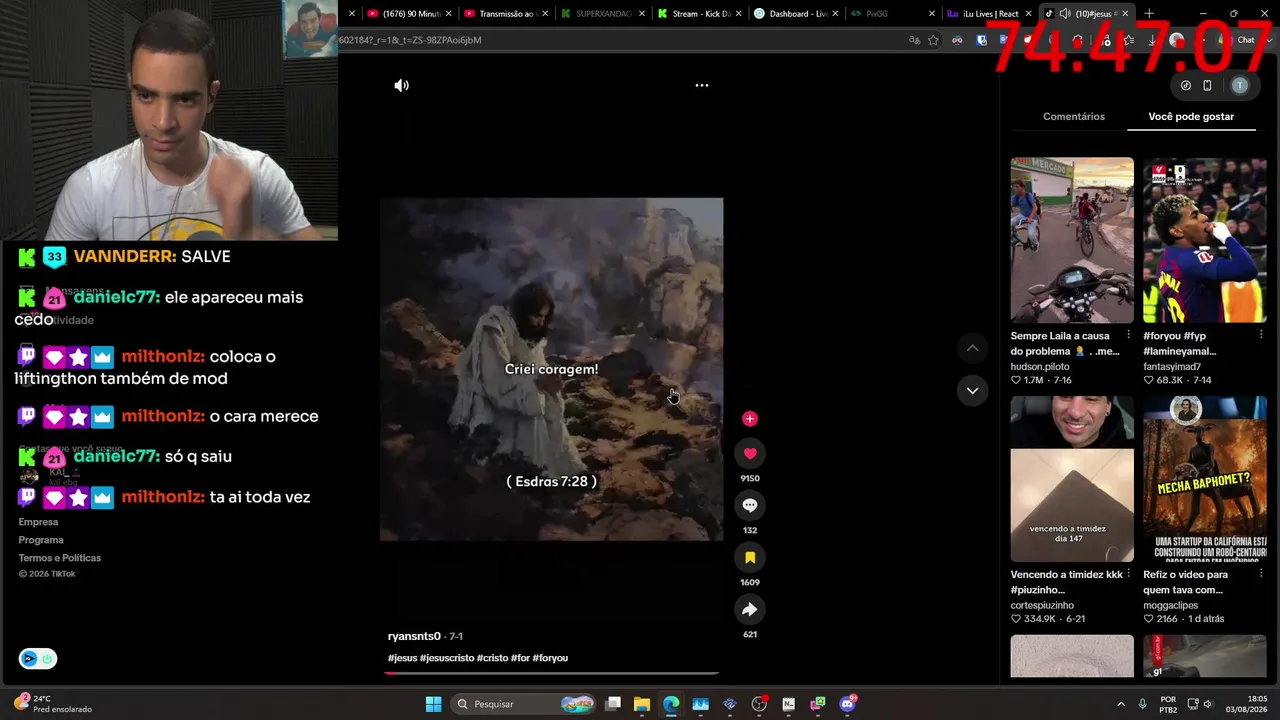Click the Jesus painting video player
The image size is (1280, 720).
tap(551, 369)
